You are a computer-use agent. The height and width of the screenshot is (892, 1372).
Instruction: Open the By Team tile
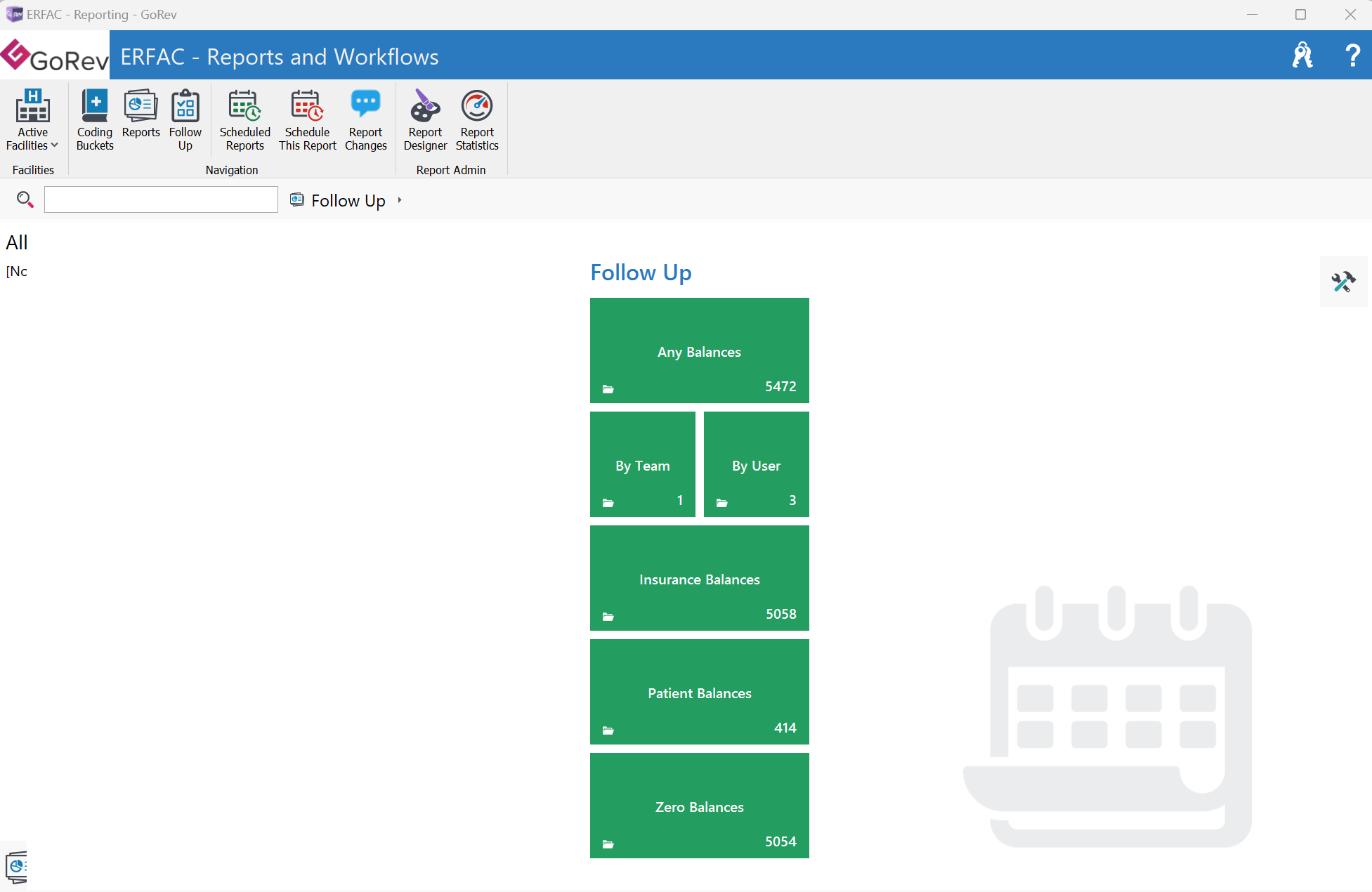pos(643,464)
